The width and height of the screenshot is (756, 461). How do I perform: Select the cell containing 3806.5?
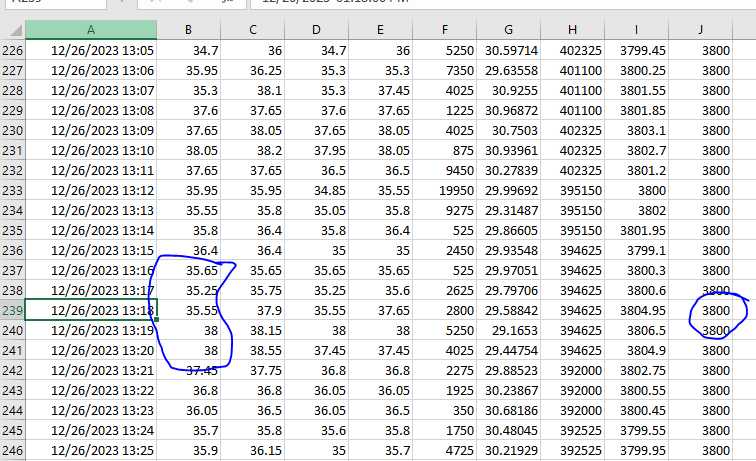pos(636,330)
